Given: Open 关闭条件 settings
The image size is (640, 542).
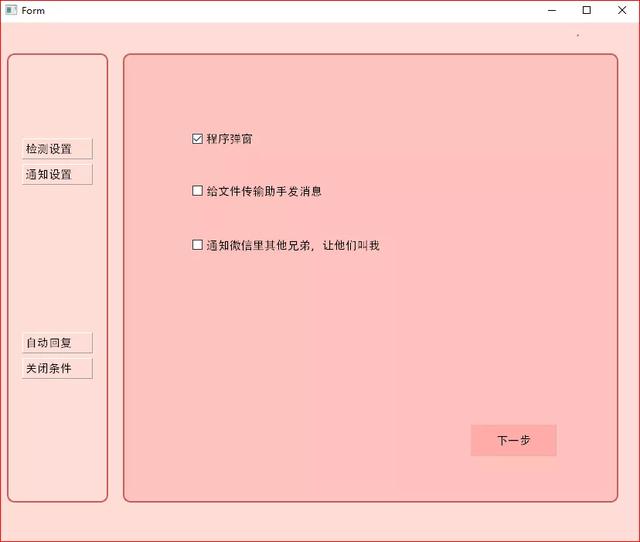Looking at the screenshot, I should click(57, 368).
